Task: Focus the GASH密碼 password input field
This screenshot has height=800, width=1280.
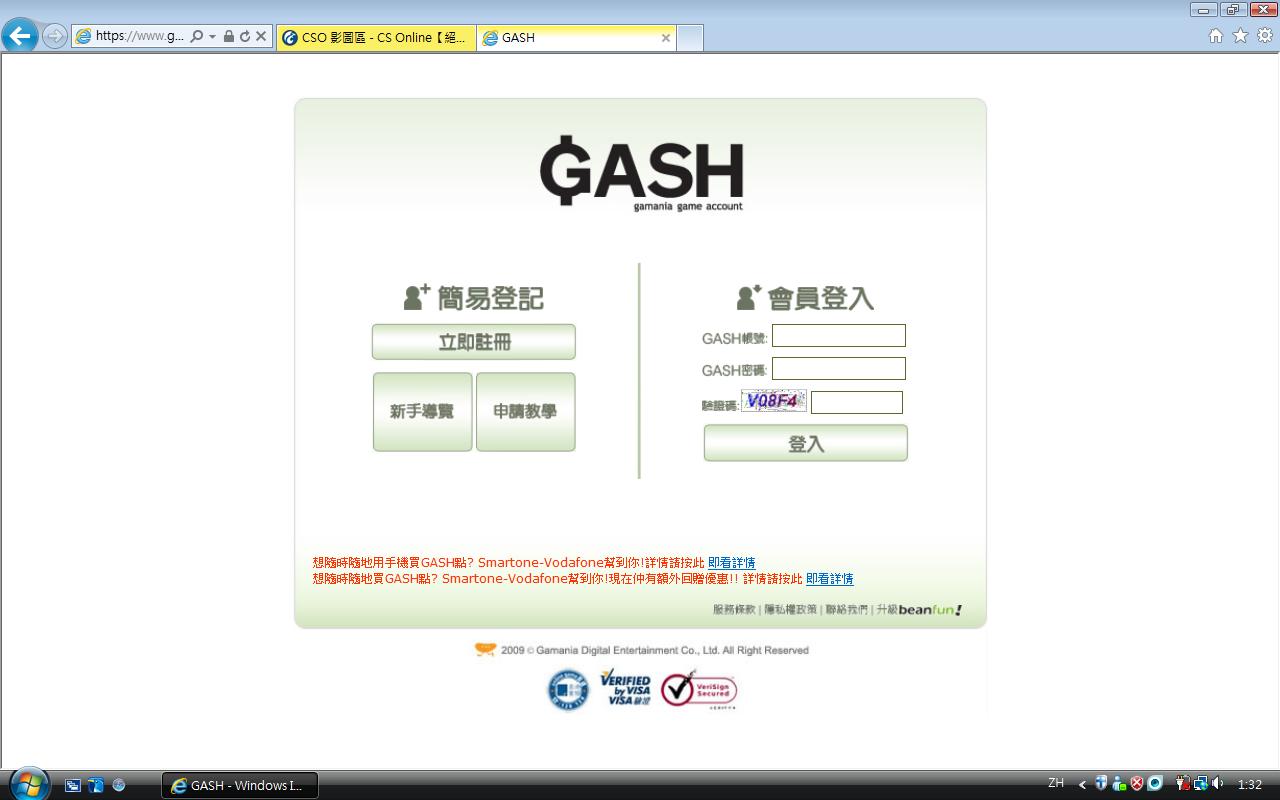Action: point(839,369)
